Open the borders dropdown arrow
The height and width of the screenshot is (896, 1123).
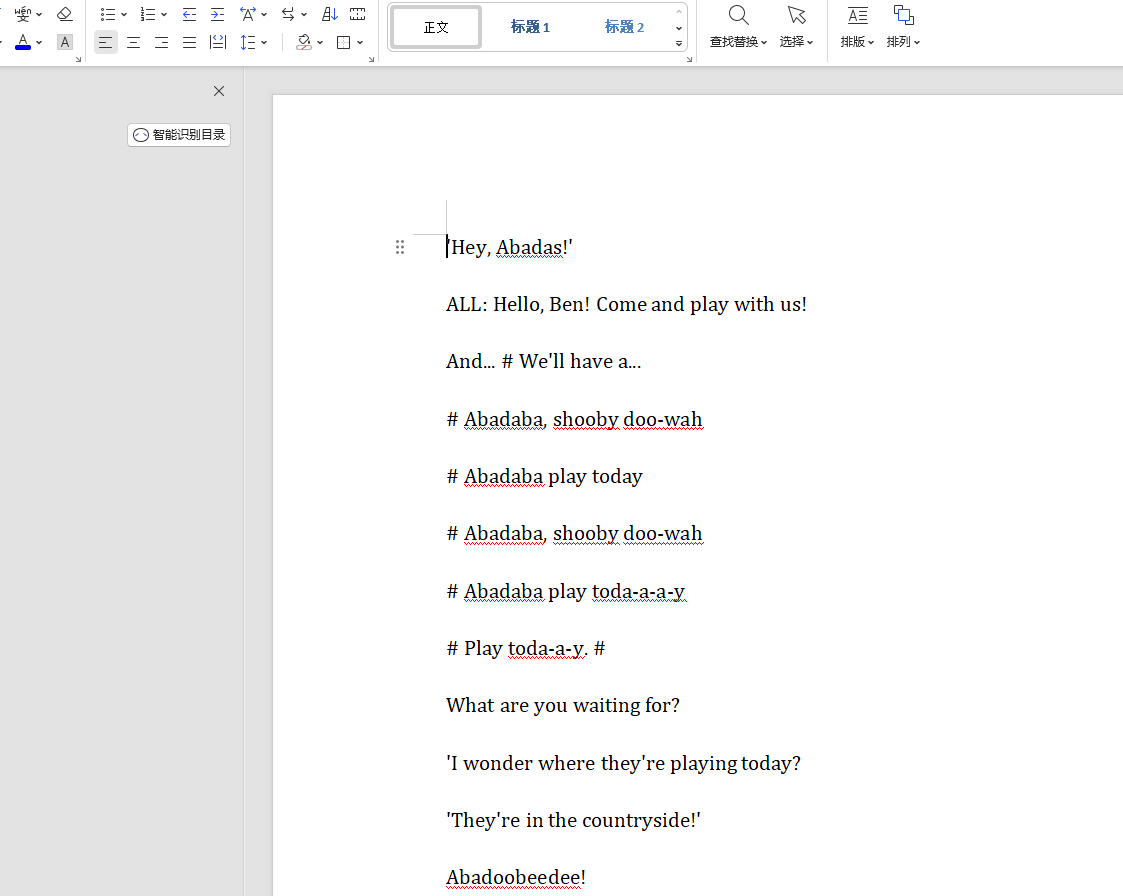(360, 42)
